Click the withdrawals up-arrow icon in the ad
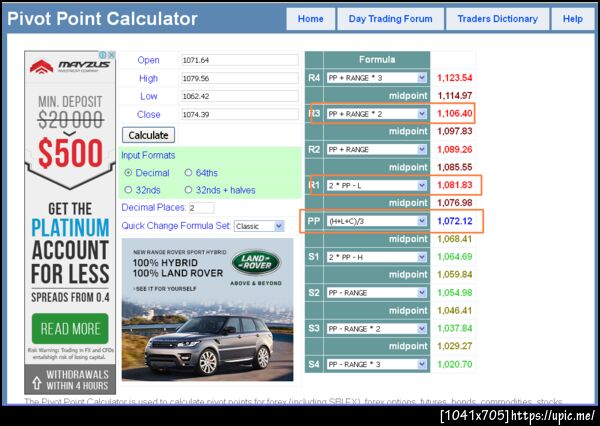 click(37, 382)
